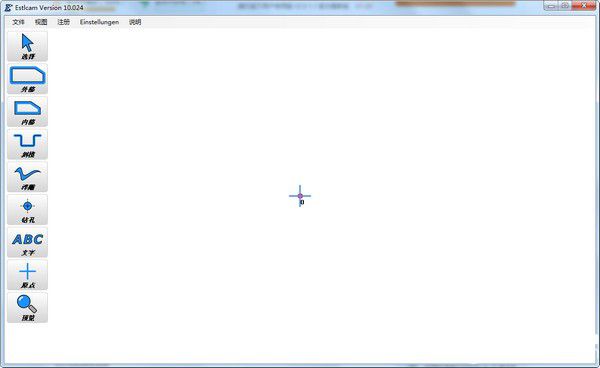The width and height of the screenshot is (600, 368).
Task: Select the arrow selection tool (选择)
Action: click(x=27, y=46)
